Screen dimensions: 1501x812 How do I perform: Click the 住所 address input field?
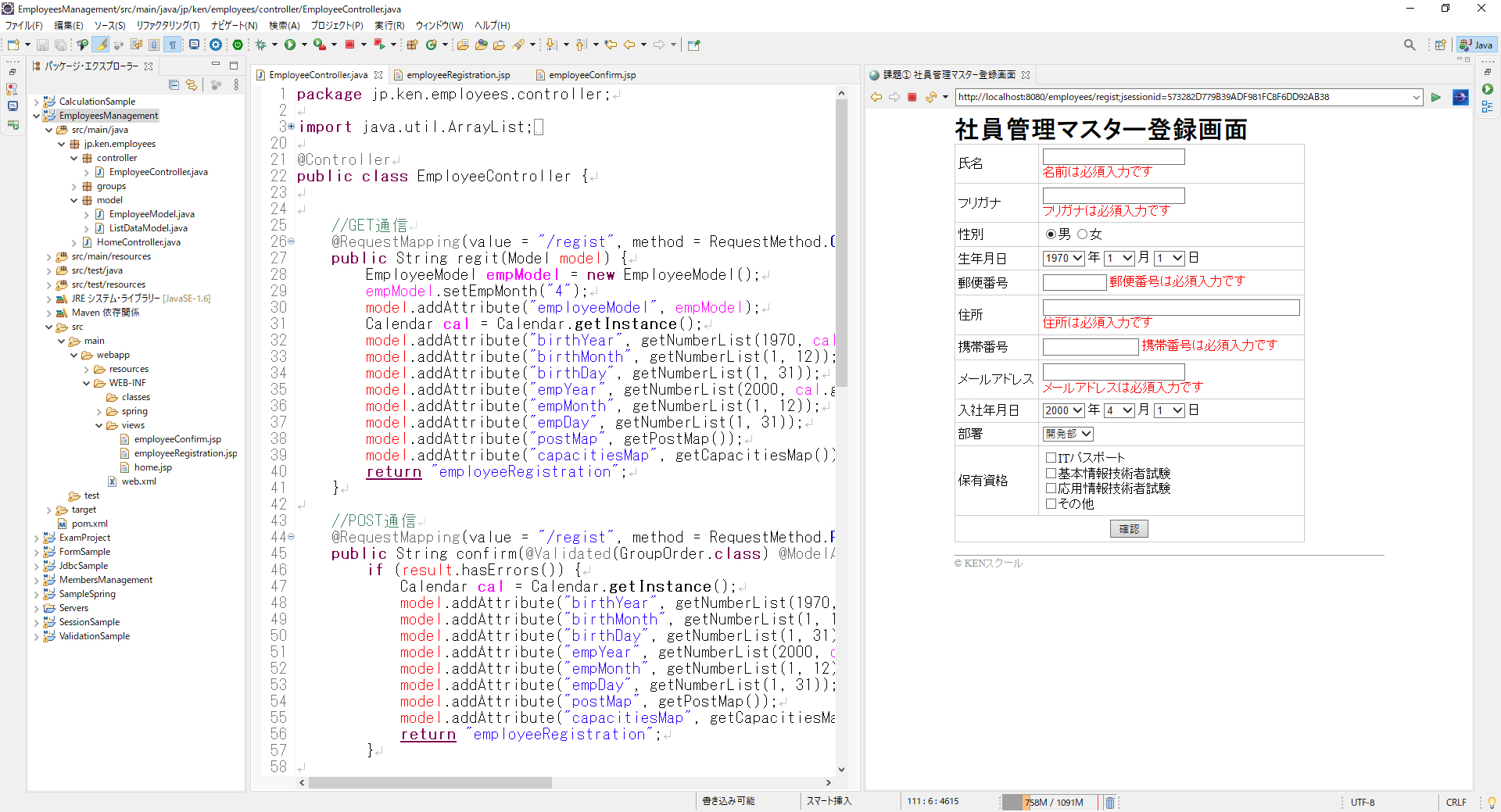(x=1171, y=308)
